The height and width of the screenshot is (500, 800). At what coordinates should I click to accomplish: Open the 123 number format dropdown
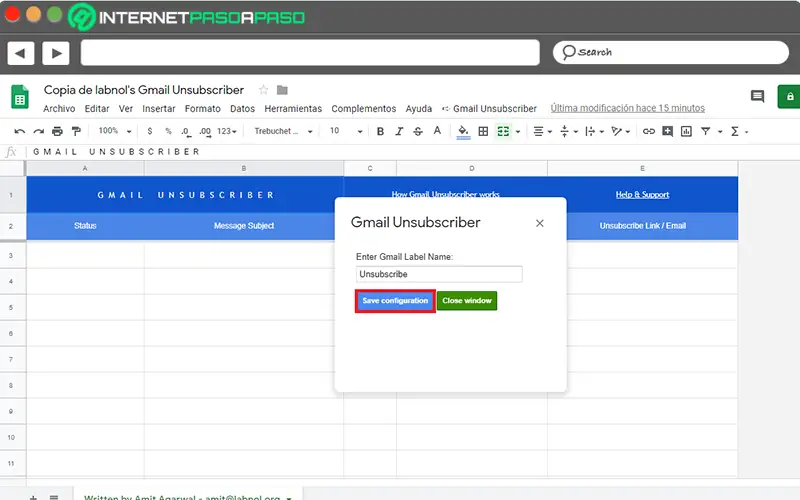point(227,132)
